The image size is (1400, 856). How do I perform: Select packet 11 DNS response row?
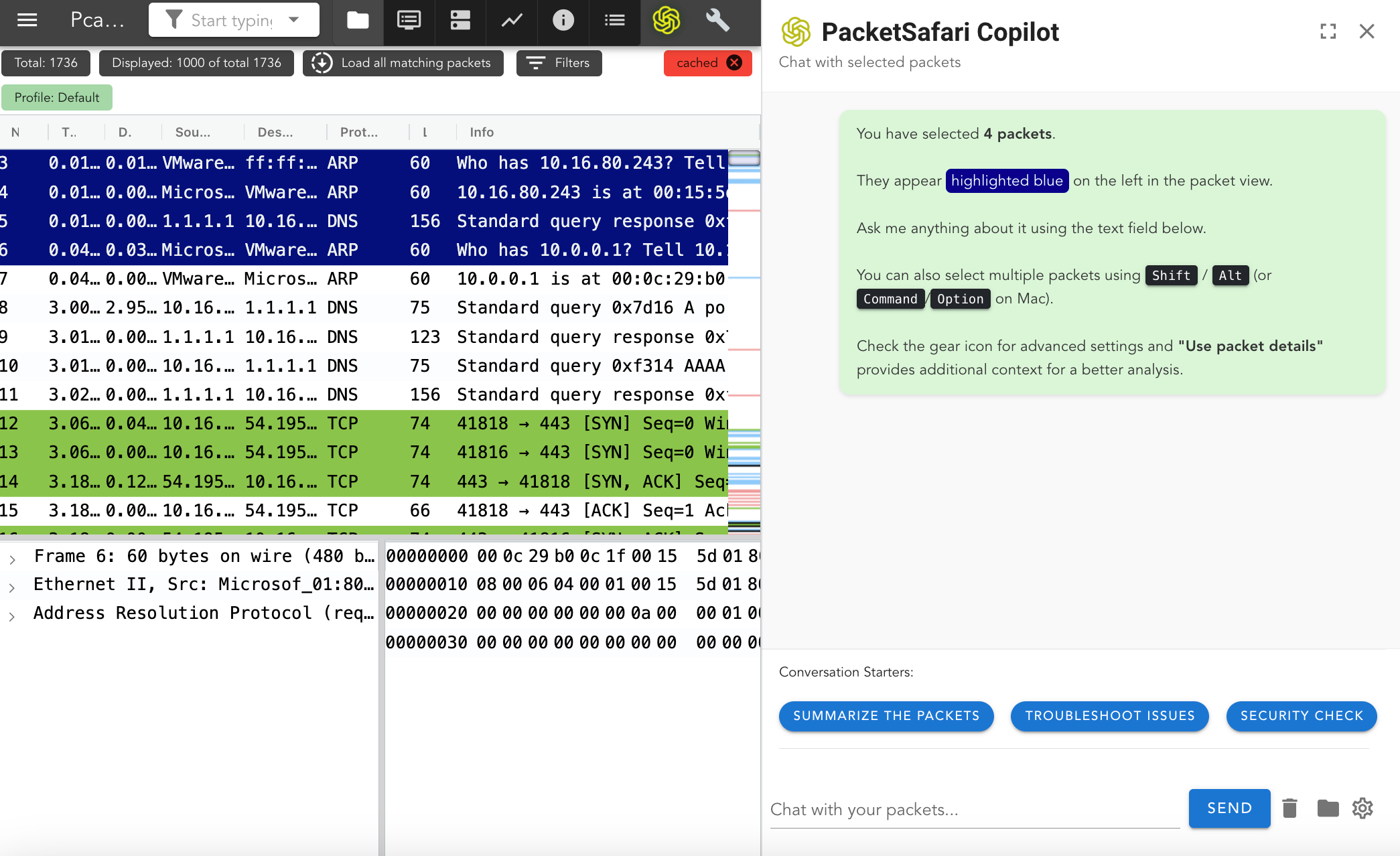(364, 395)
